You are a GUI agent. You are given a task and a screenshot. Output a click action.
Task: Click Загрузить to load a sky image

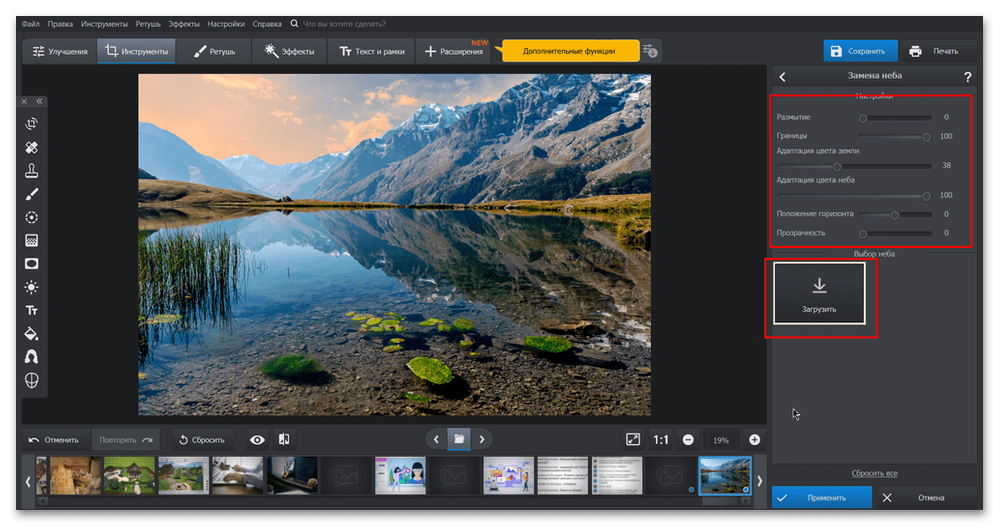coord(819,294)
